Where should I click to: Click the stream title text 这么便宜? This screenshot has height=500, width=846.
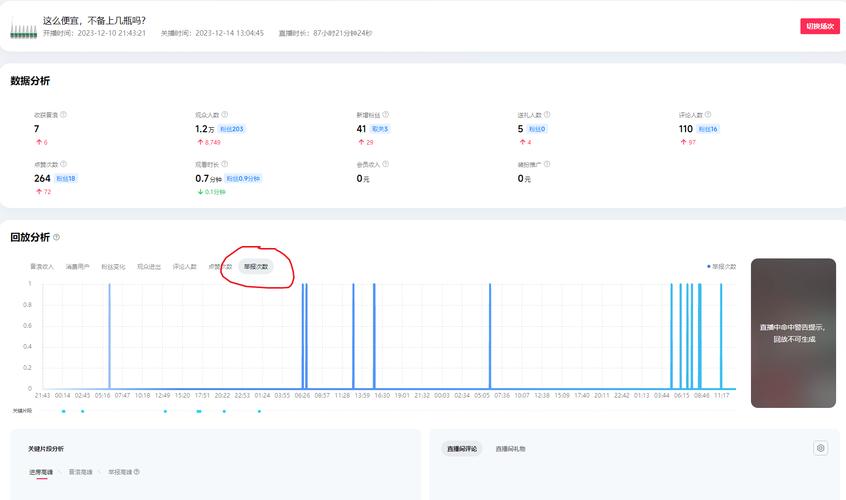point(94,20)
